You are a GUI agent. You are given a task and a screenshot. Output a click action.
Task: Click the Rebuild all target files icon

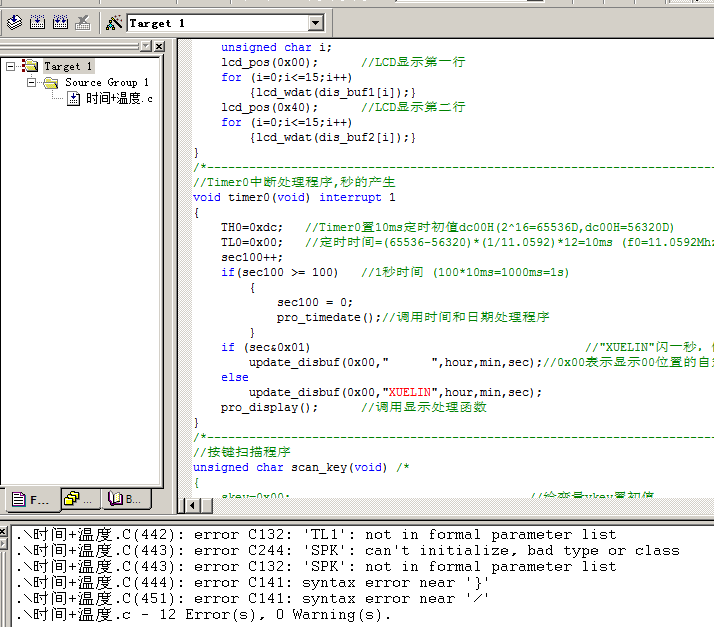[60, 22]
